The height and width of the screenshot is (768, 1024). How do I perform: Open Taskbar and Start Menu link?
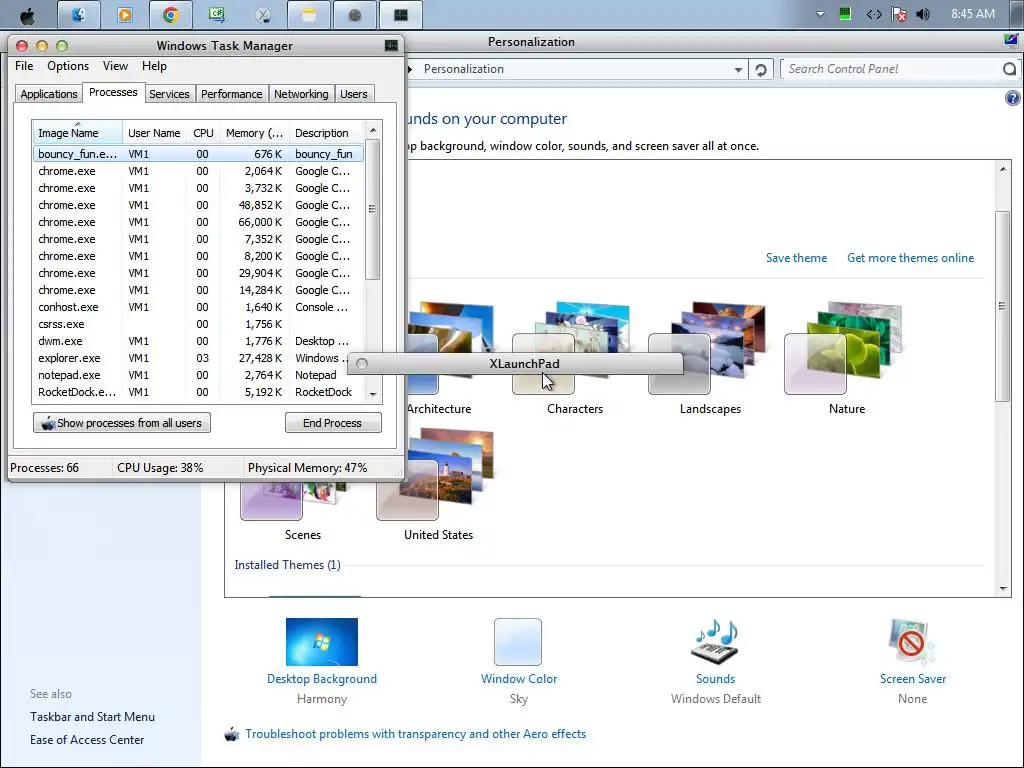[92, 717]
